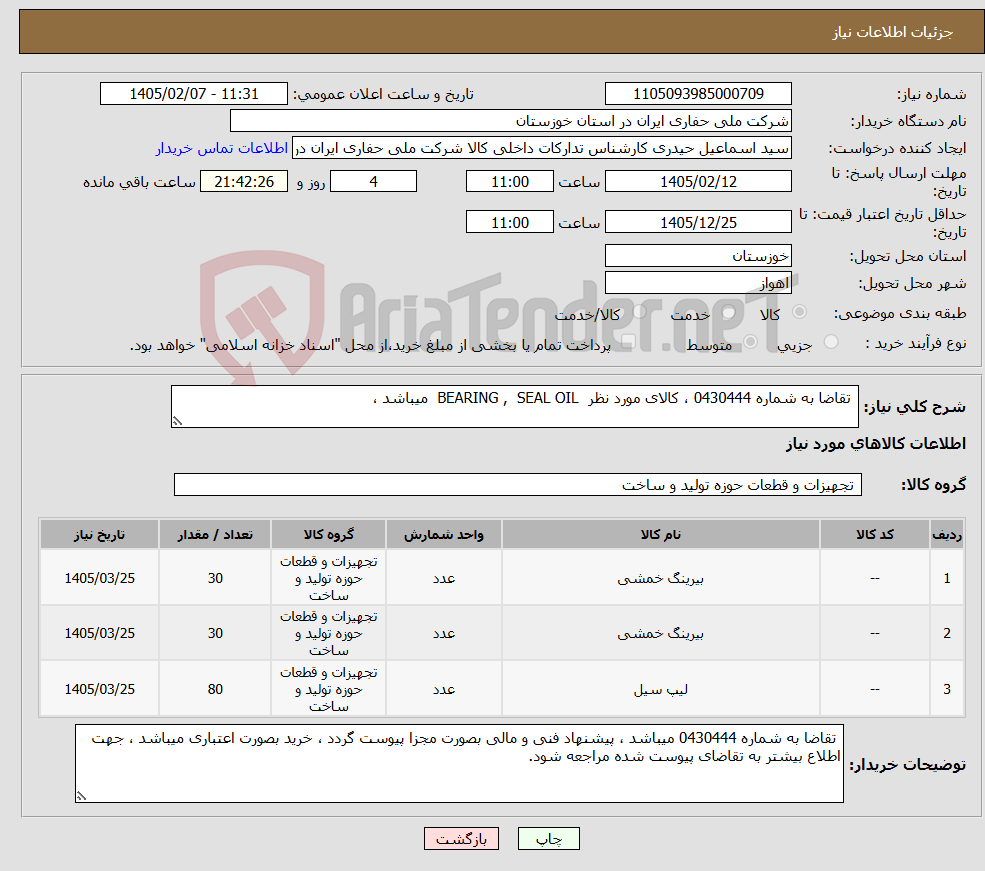985x871 pixels.
Task: Select the خدمت radio button
Action: (x=729, y=312)
